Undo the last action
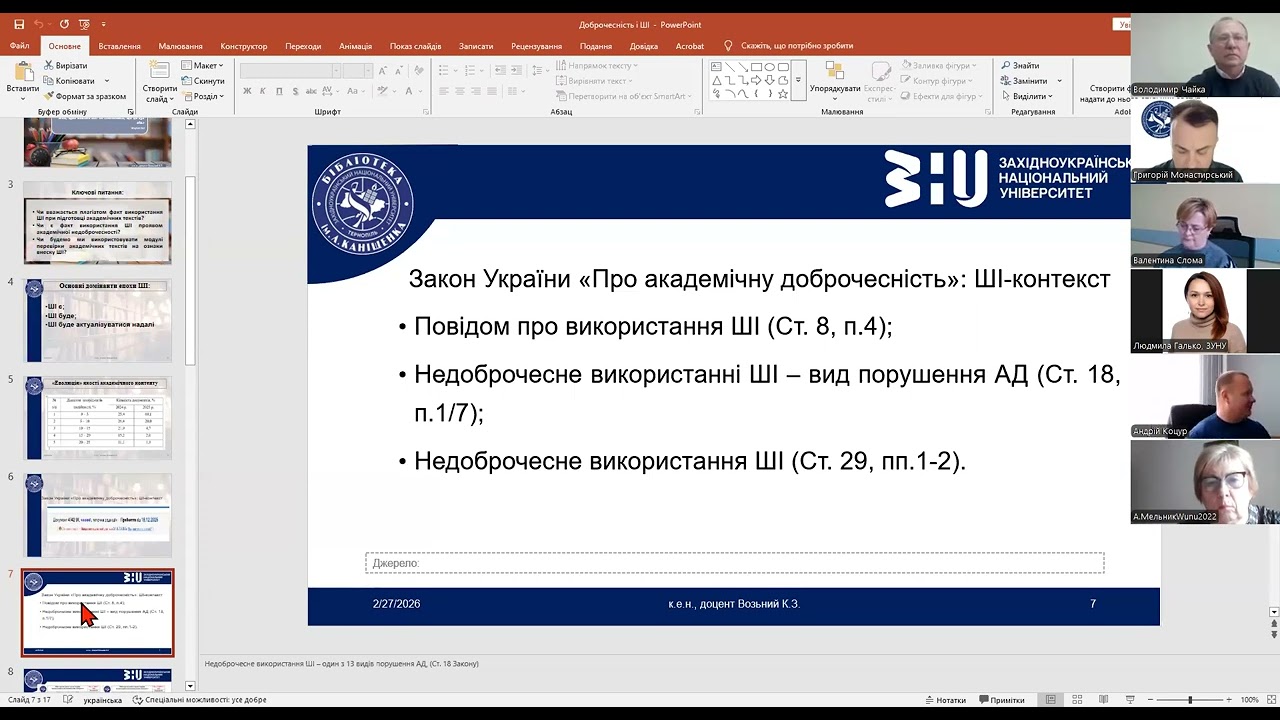The image size is (1280, 720). (40, 24)
